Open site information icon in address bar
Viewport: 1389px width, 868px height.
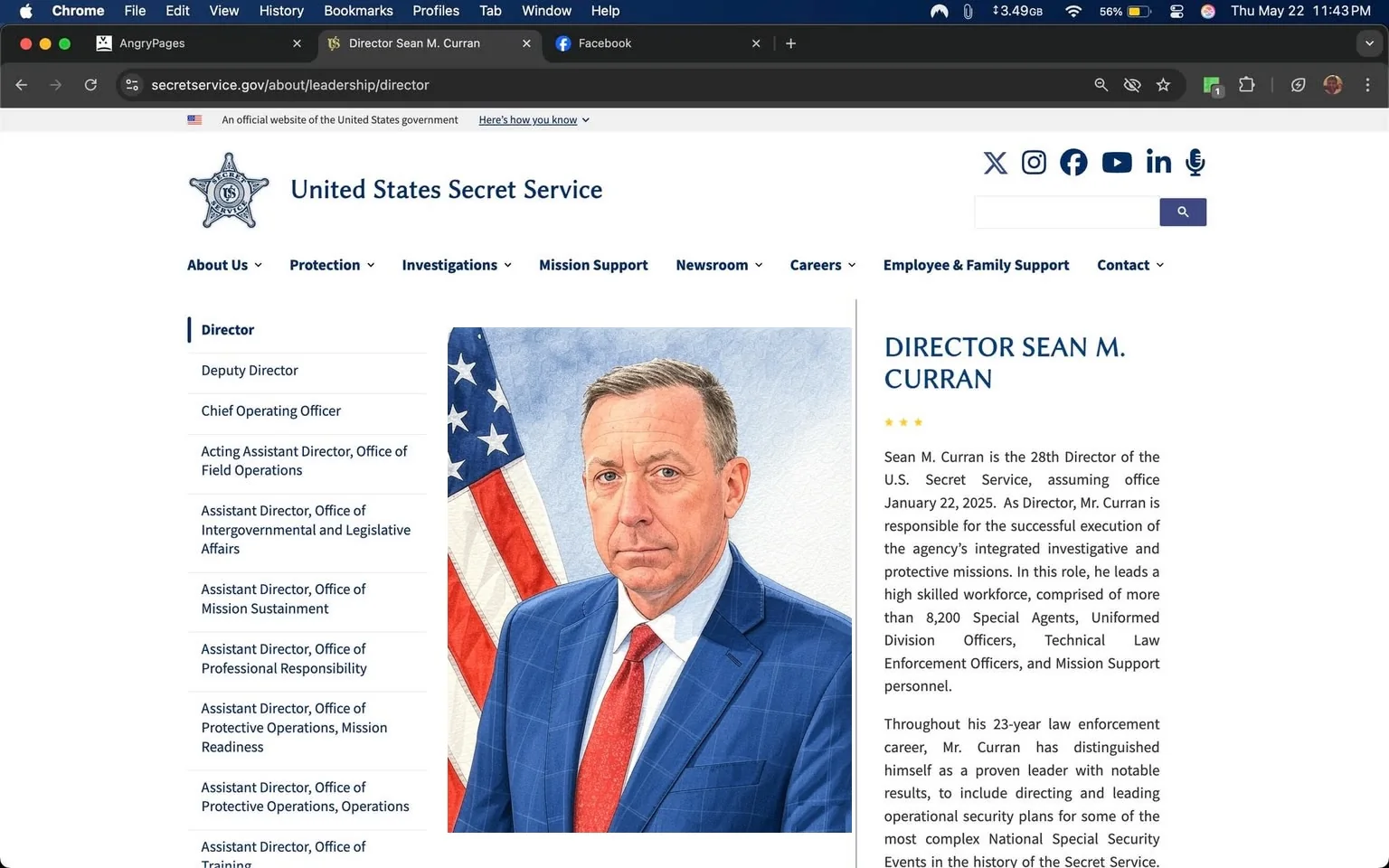coord(132,85)
